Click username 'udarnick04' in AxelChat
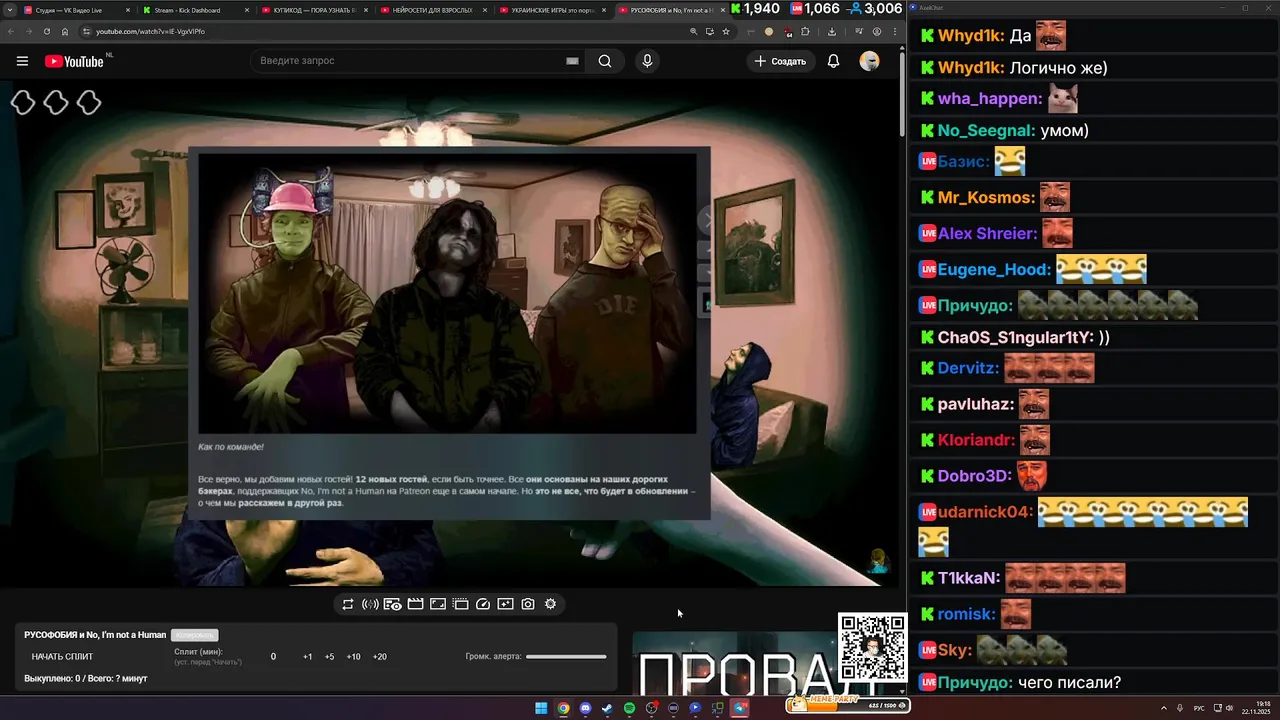Viewport: 1280px width, 720px height. tap(985, 512)
